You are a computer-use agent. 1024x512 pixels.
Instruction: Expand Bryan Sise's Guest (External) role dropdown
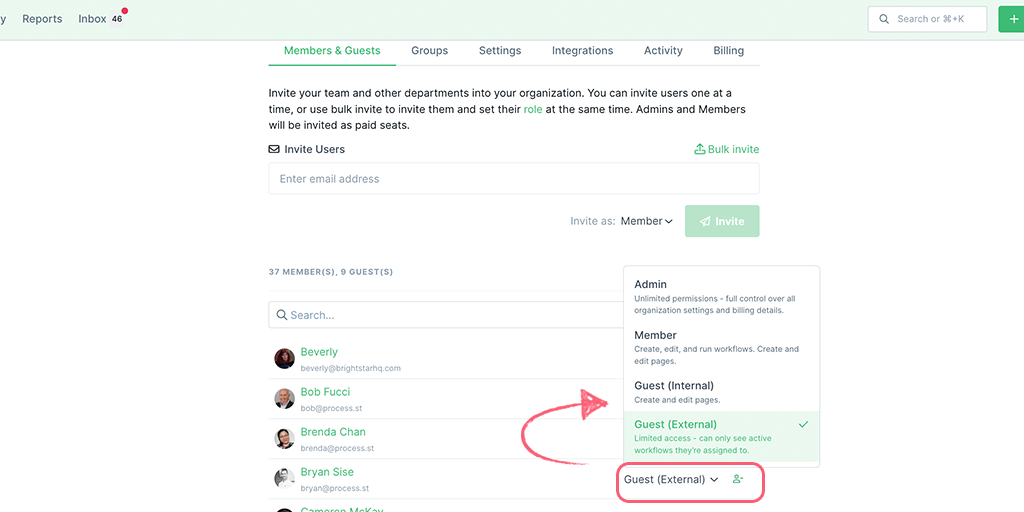pyautogui.click(x=671, y=479)
